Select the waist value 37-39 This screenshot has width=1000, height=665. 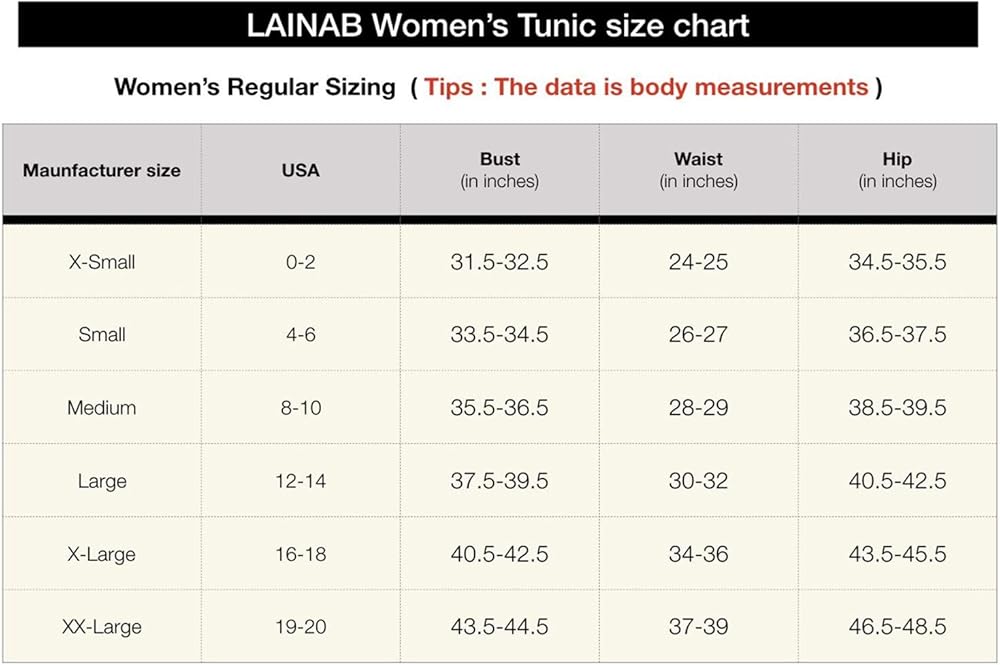pyautogui.click(x=698, y=627)
